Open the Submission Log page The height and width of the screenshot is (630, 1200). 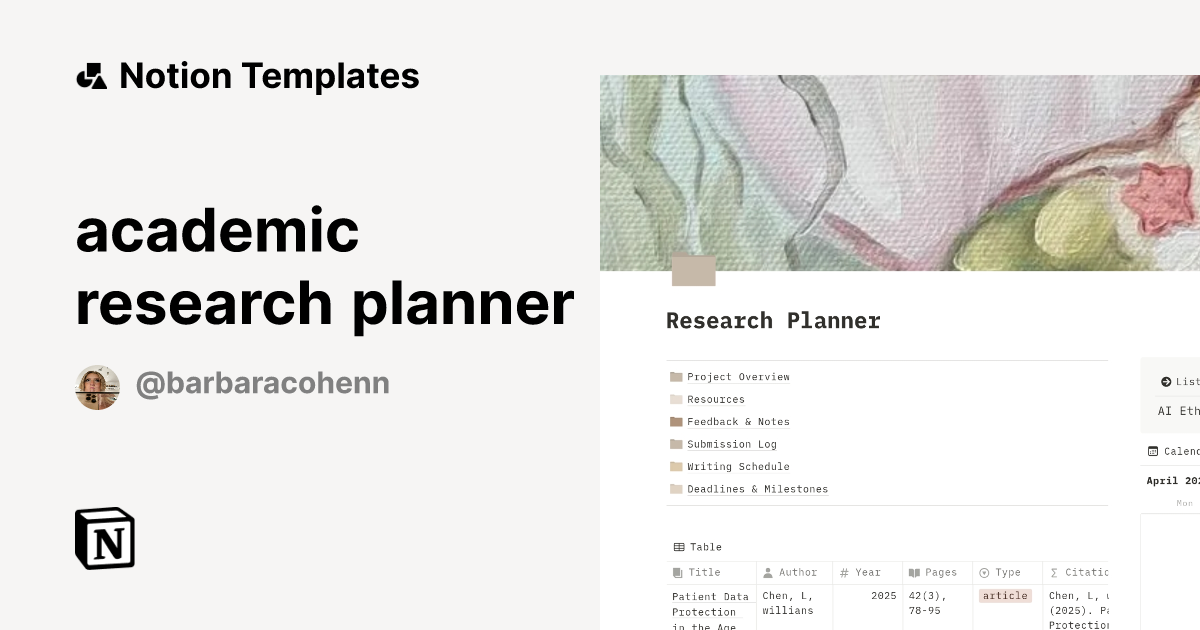point(731,444)
